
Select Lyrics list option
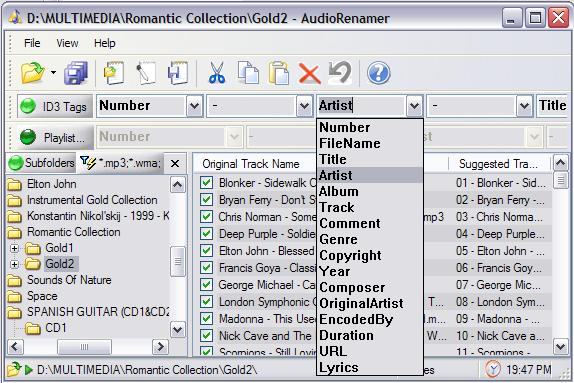click(370, 367)
